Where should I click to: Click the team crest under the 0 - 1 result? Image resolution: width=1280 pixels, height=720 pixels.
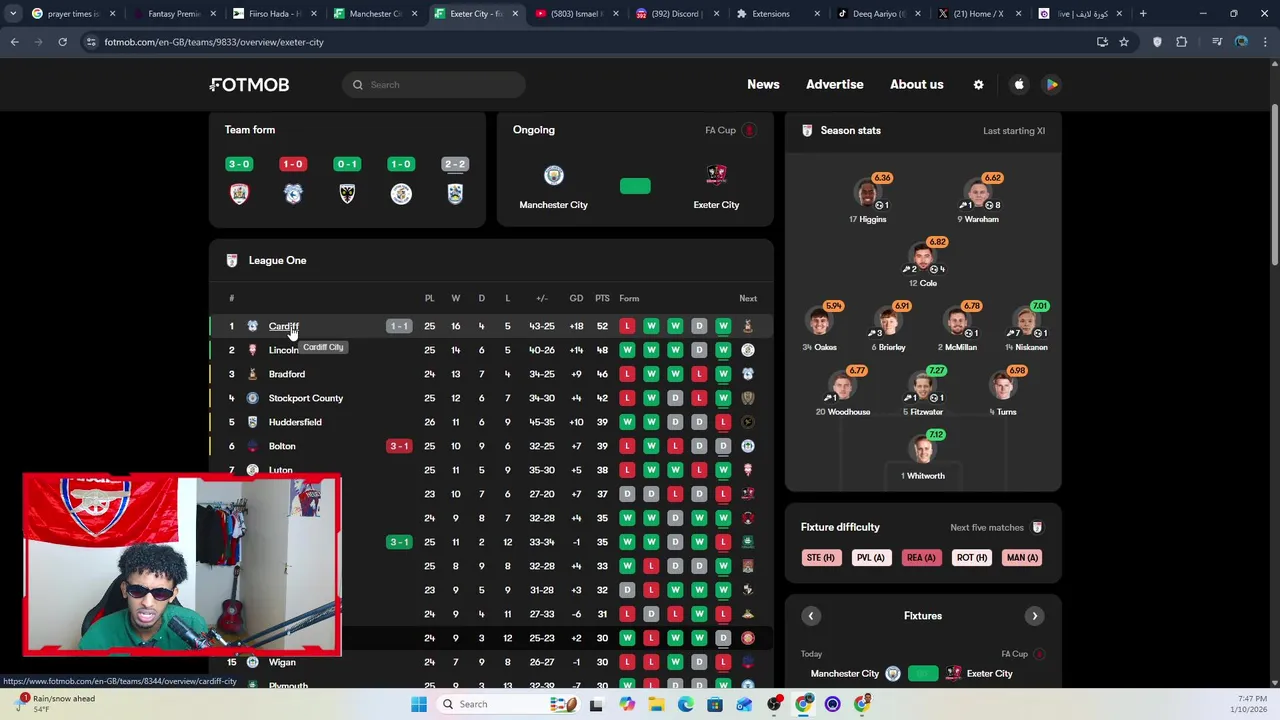pyautogui.click(x=347, y=194)
